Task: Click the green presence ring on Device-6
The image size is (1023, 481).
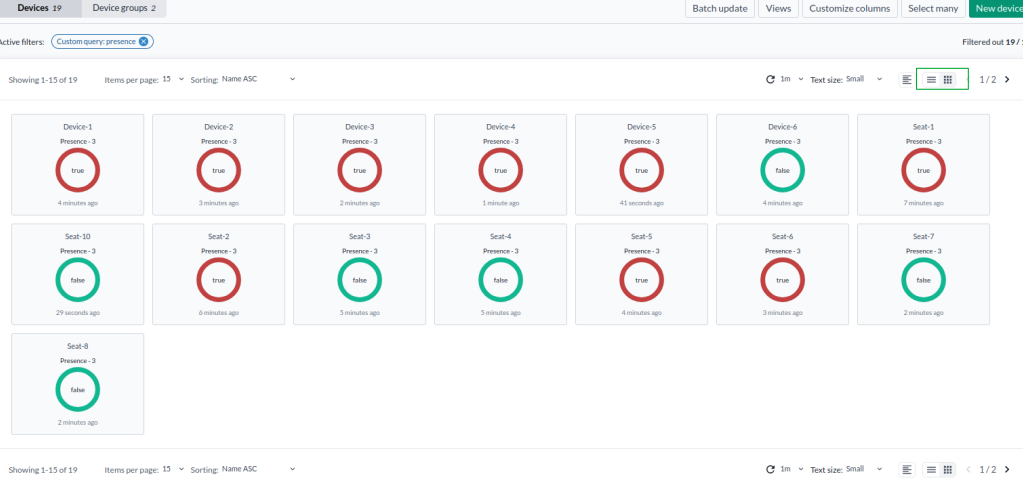Action: [782, 171]
